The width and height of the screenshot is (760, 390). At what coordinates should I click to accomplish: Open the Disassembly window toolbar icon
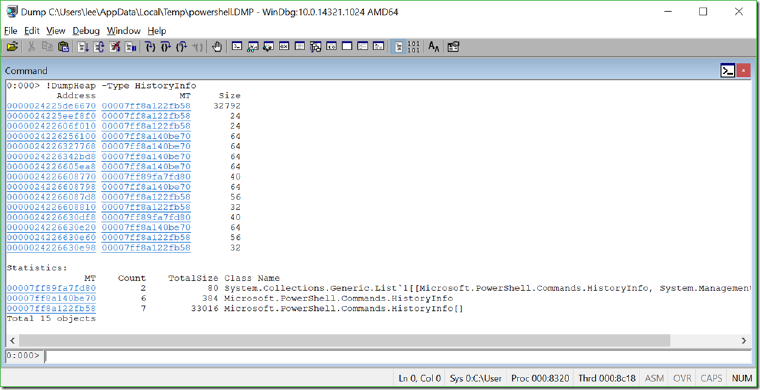[331, 47]
